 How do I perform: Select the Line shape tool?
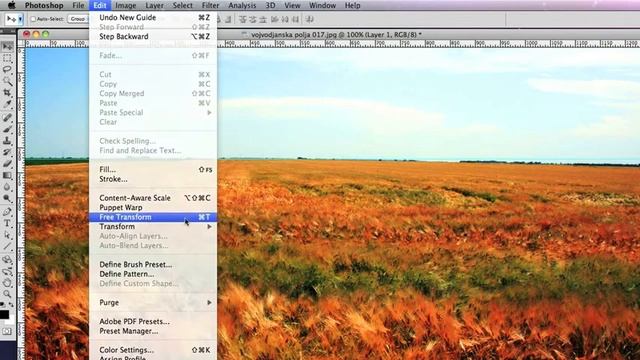coord(7,247)
